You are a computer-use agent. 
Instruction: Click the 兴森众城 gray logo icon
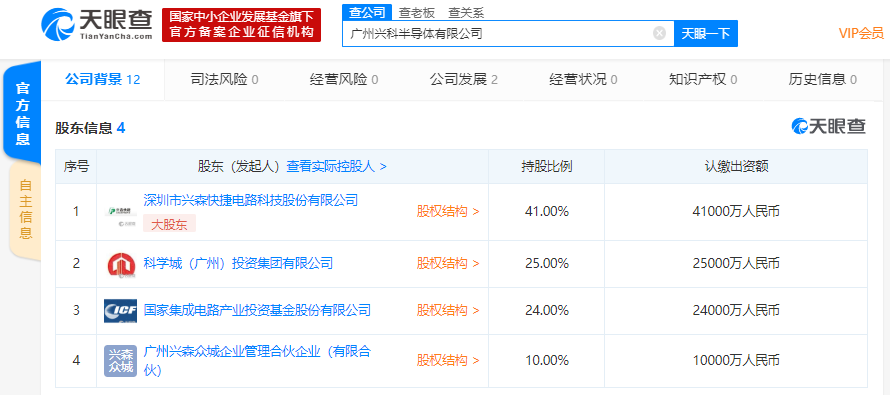120,361
